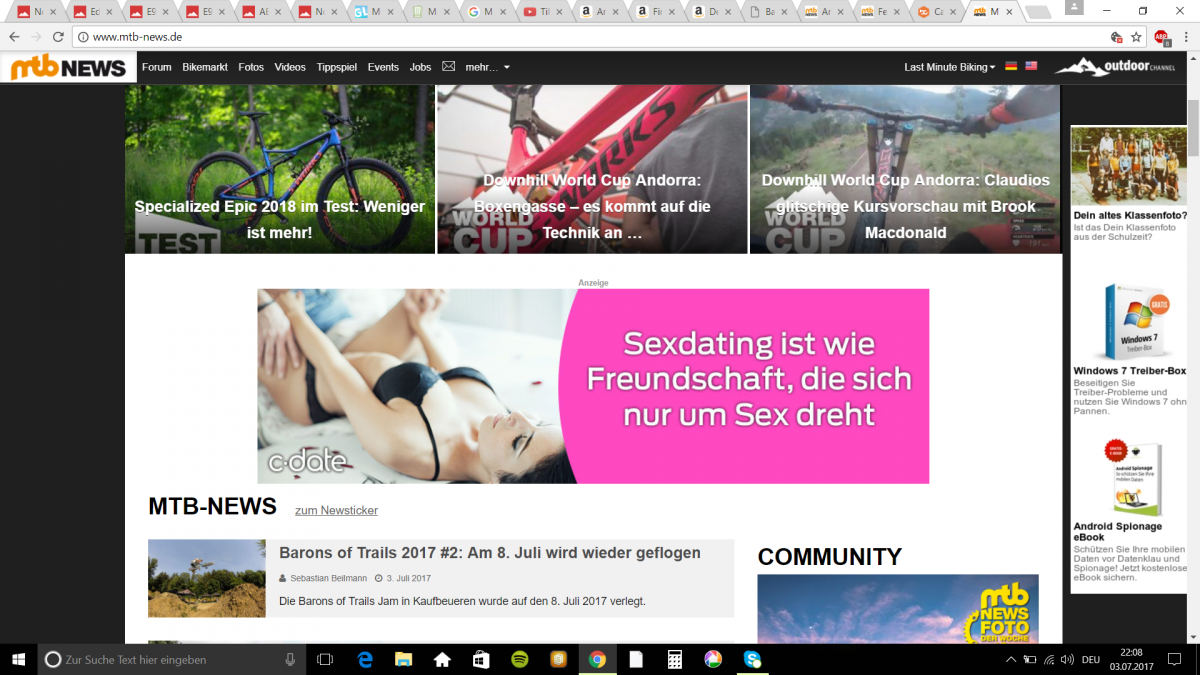Click the 'Dein altes Klassenfoto?' sidebar ad
Screen dimensions: 1200x675
(1129, 183)
